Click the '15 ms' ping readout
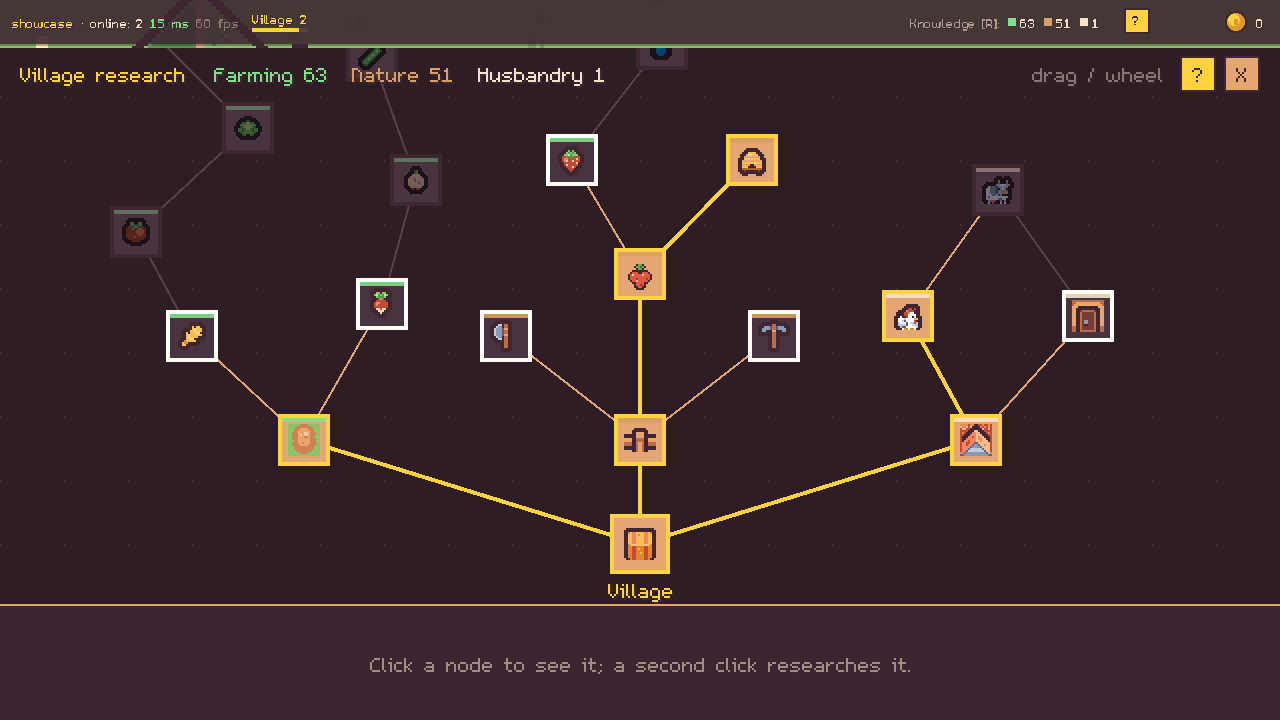 (169, 24)
